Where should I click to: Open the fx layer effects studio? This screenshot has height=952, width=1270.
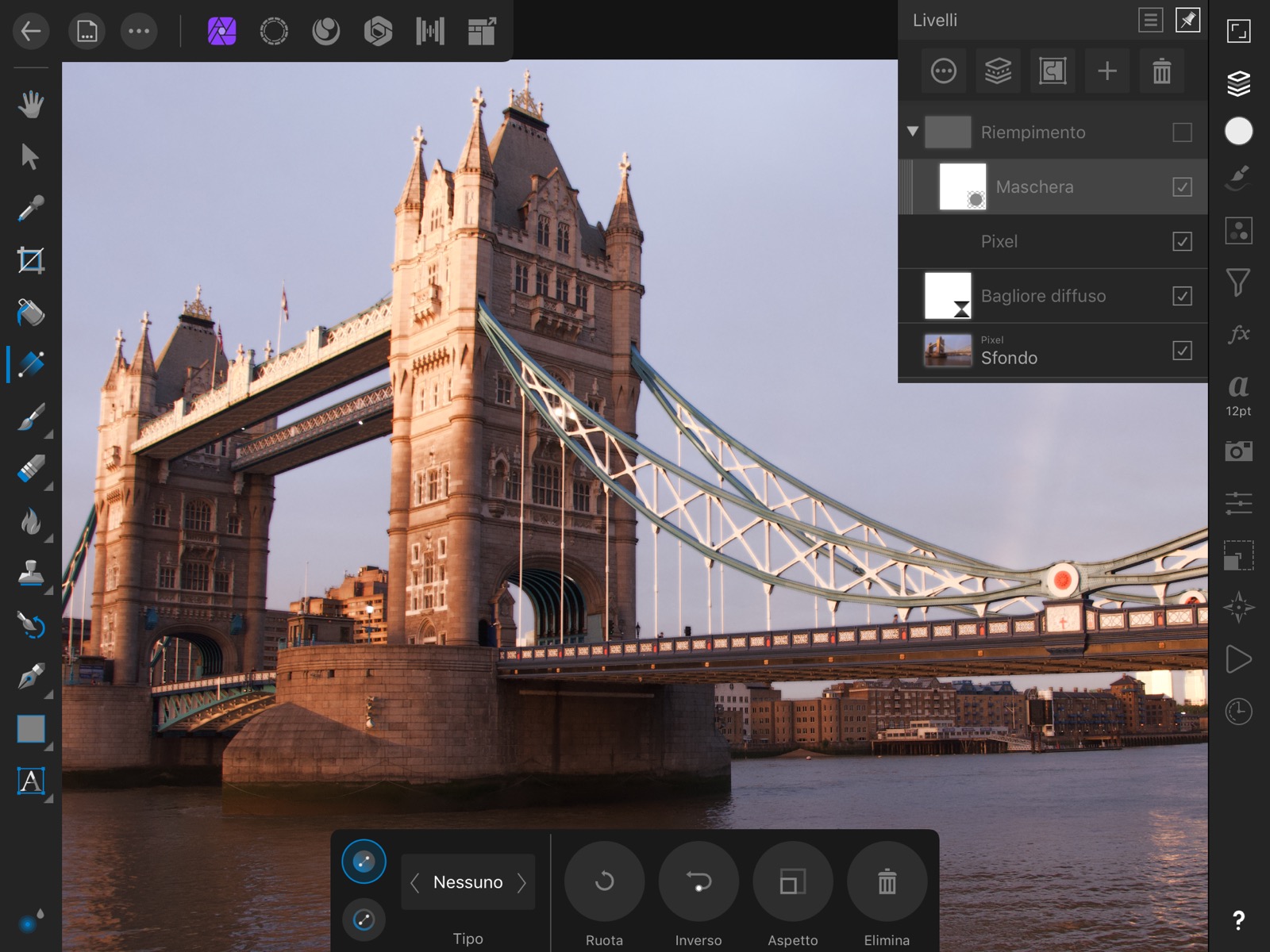[x=1238, y=334]
